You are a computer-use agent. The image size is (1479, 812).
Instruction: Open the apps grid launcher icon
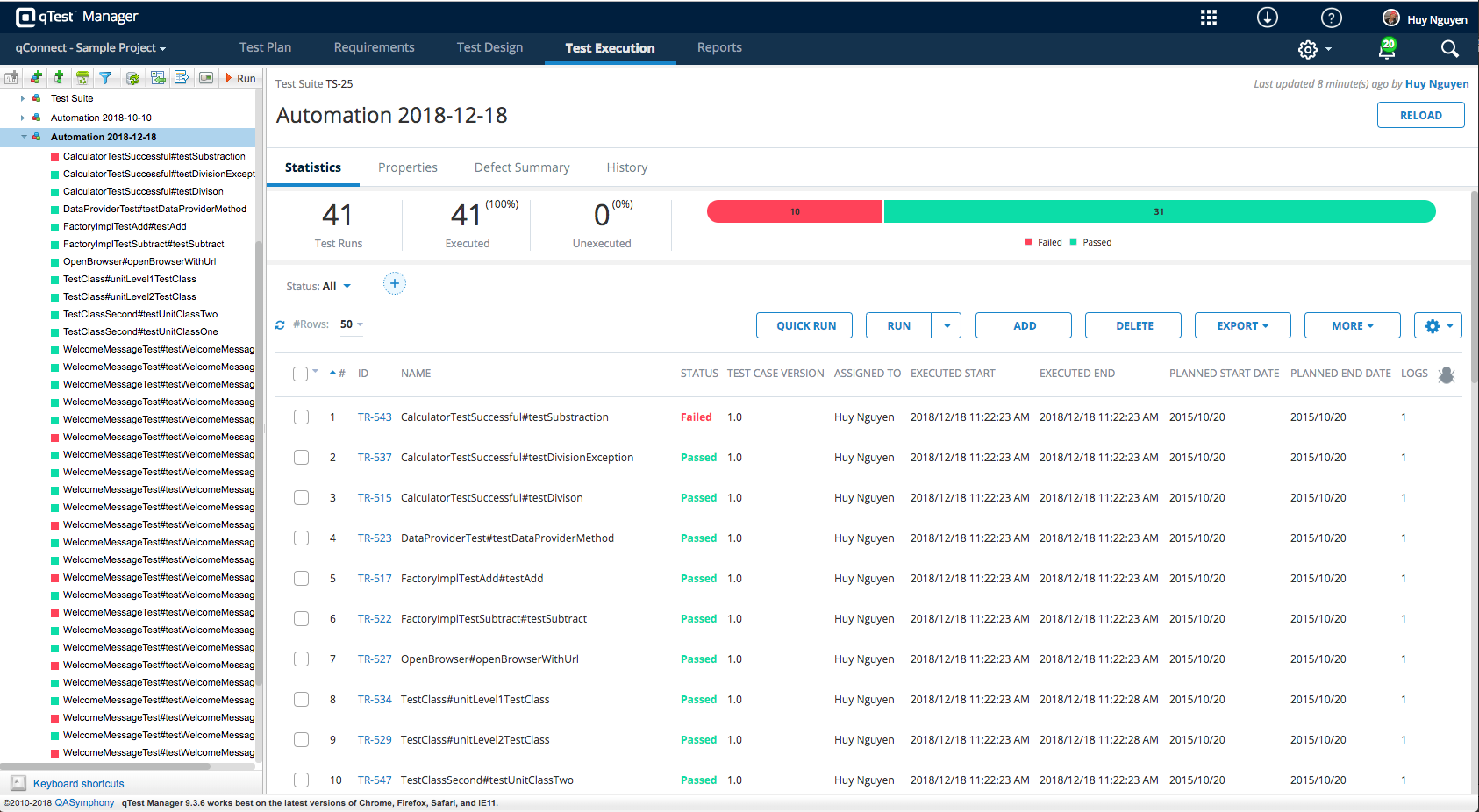[1208, 18]
